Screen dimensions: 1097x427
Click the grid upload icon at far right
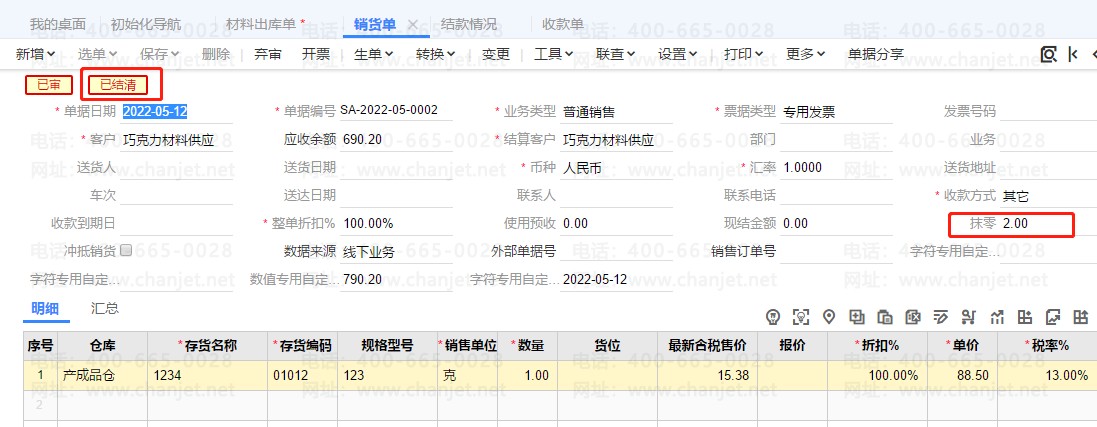[x=1082, y=317]
